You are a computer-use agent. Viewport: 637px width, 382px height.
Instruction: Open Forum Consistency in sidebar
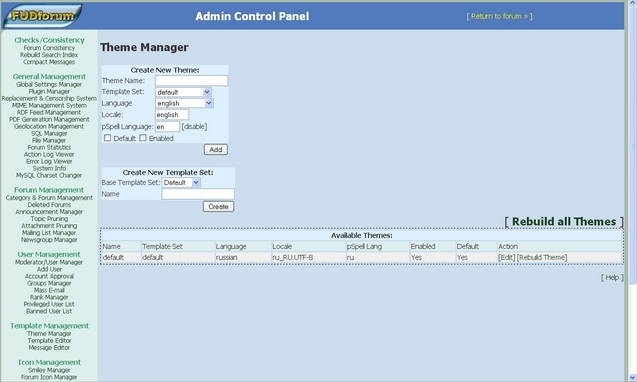click(x=49, y=48)
